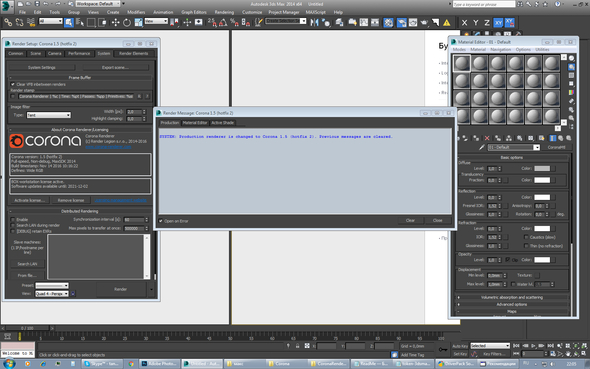Click Sample Type sphere icon in Material Editor
The width and height of the screenshot is (590, 369).
[x=572, y=58]
